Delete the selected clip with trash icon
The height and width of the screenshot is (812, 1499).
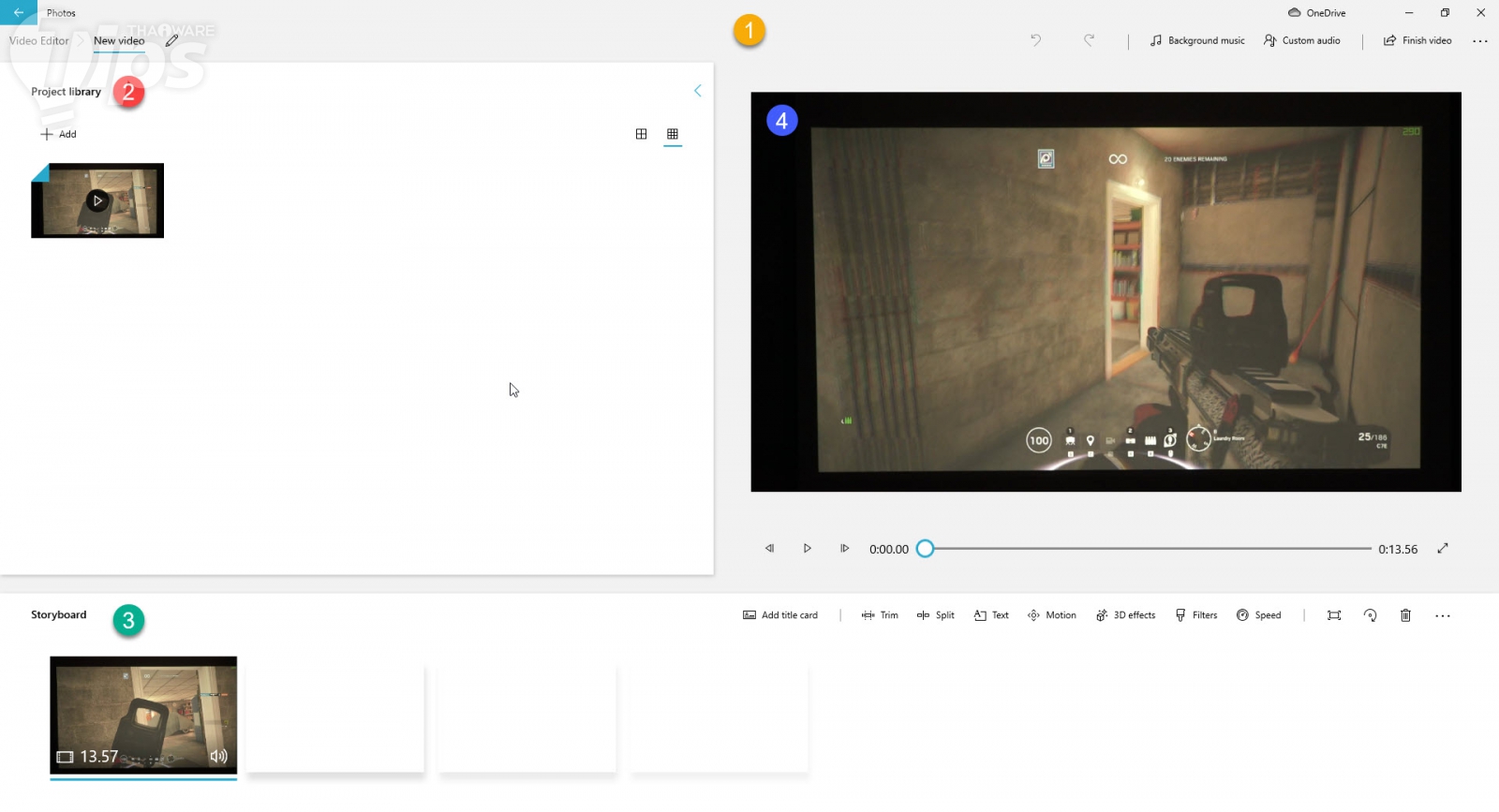click(1405, 615)
